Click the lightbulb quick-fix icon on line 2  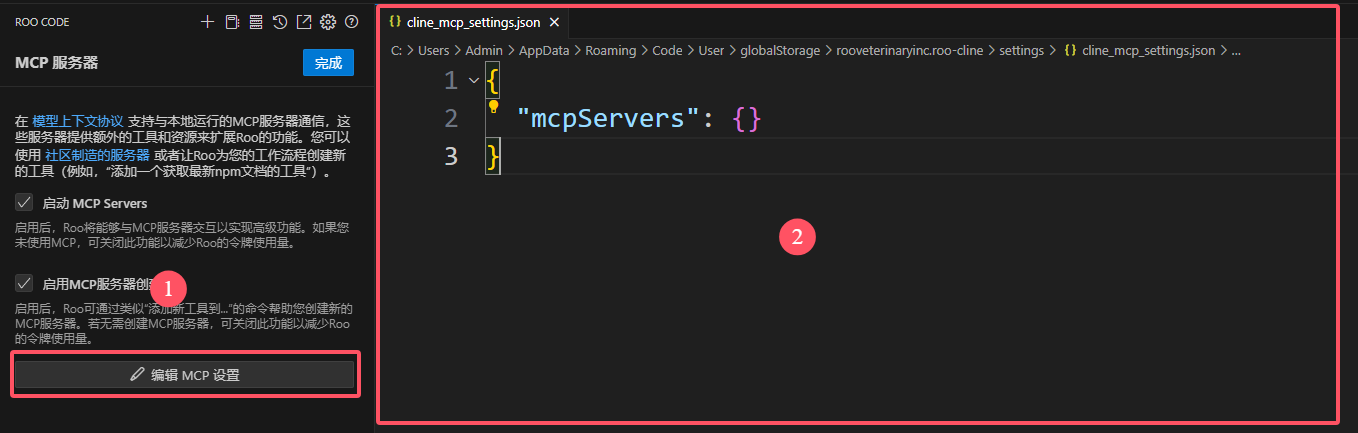pyautogui.click(x=493, y=105)
